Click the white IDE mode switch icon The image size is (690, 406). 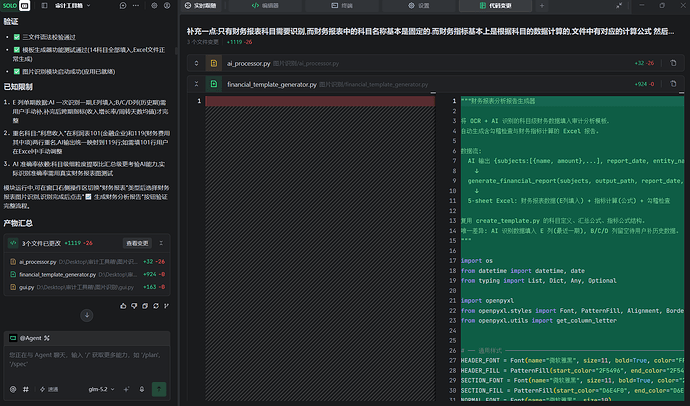coord(25,5)
